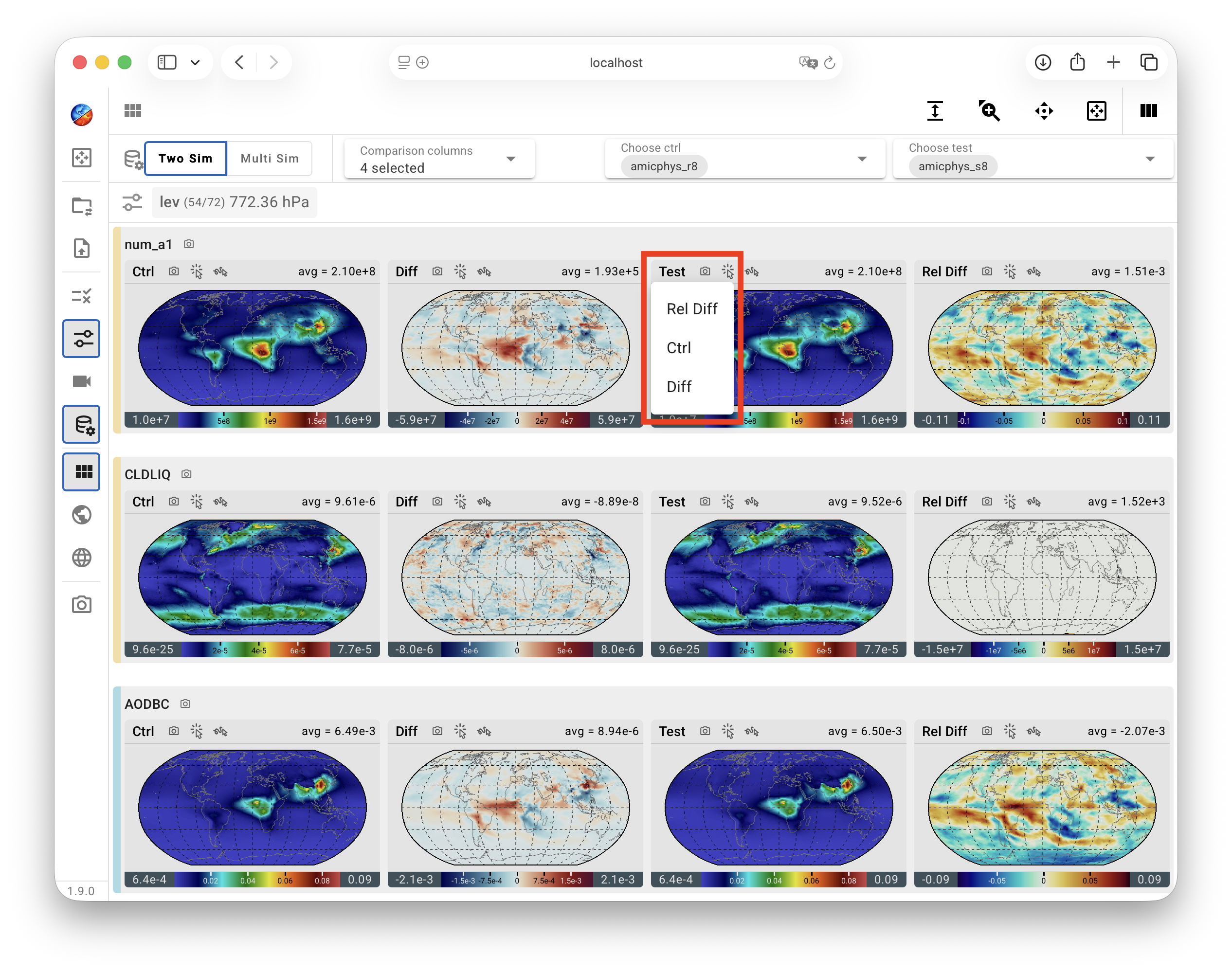Viewport: 1232px width, 973px height.
Task: Click the snapshot icon next to CLDLIQ
Action: [186, 474]
